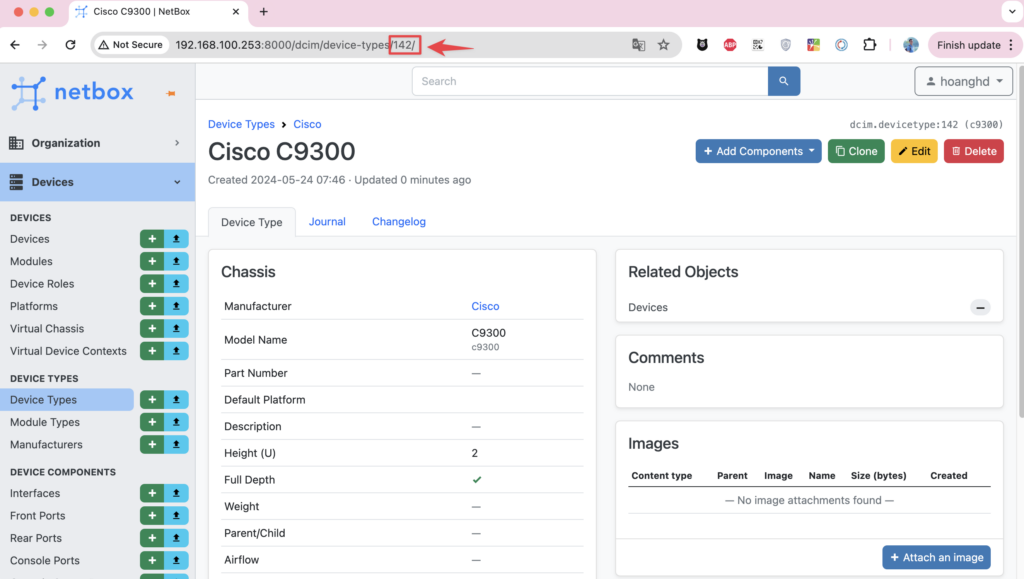Open Module Types in sidebar
1024x579 pixels.
[x=44, y=422]
